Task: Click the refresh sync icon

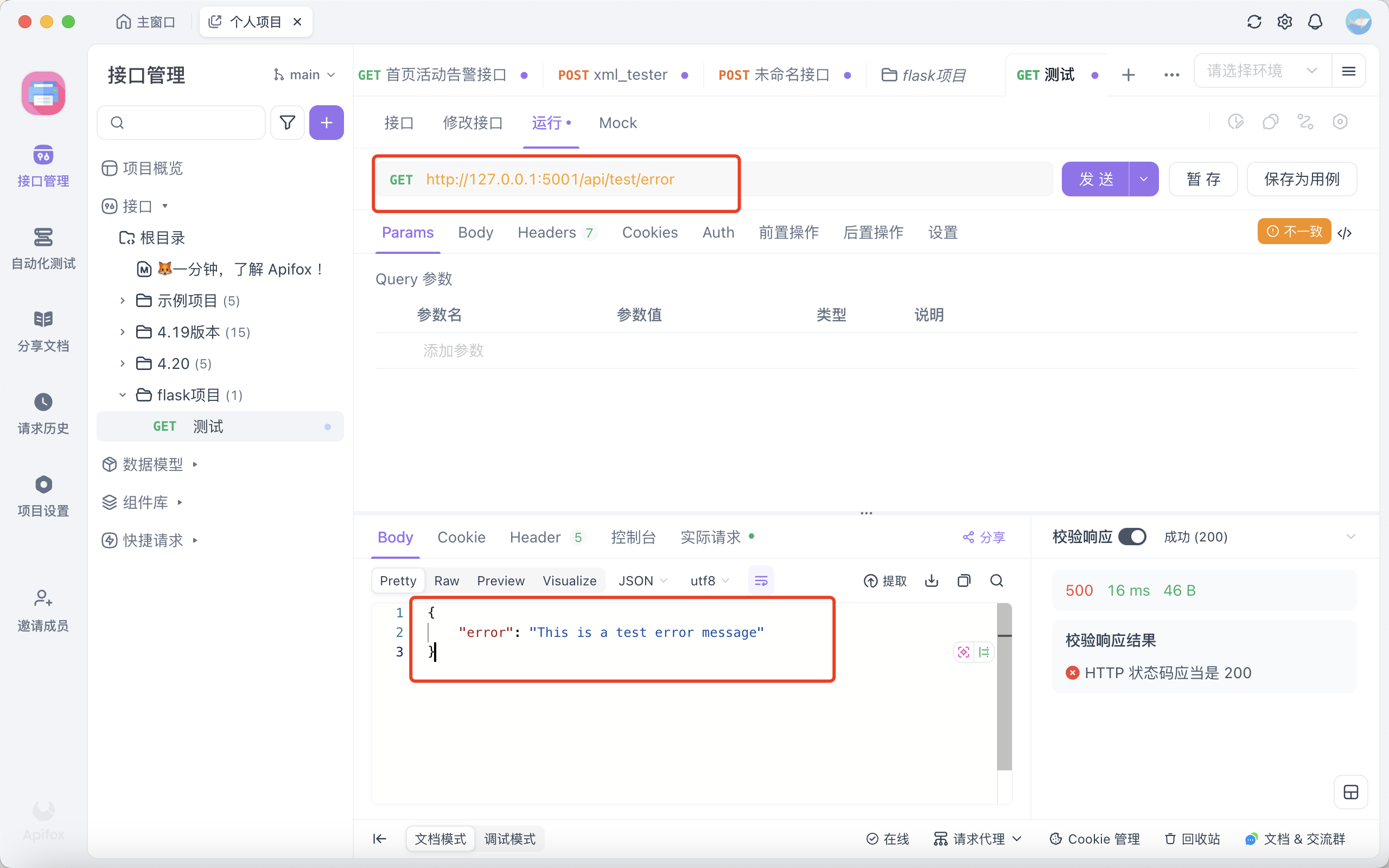Action: (x=1254, y=22)
